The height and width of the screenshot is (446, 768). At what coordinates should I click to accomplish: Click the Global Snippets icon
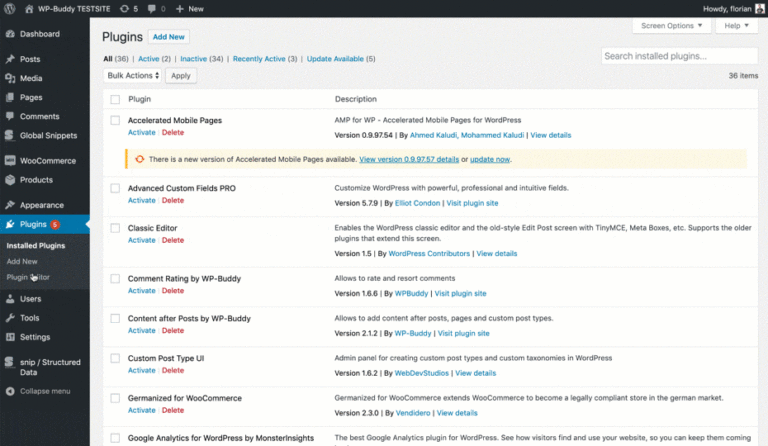coord(10,136)
